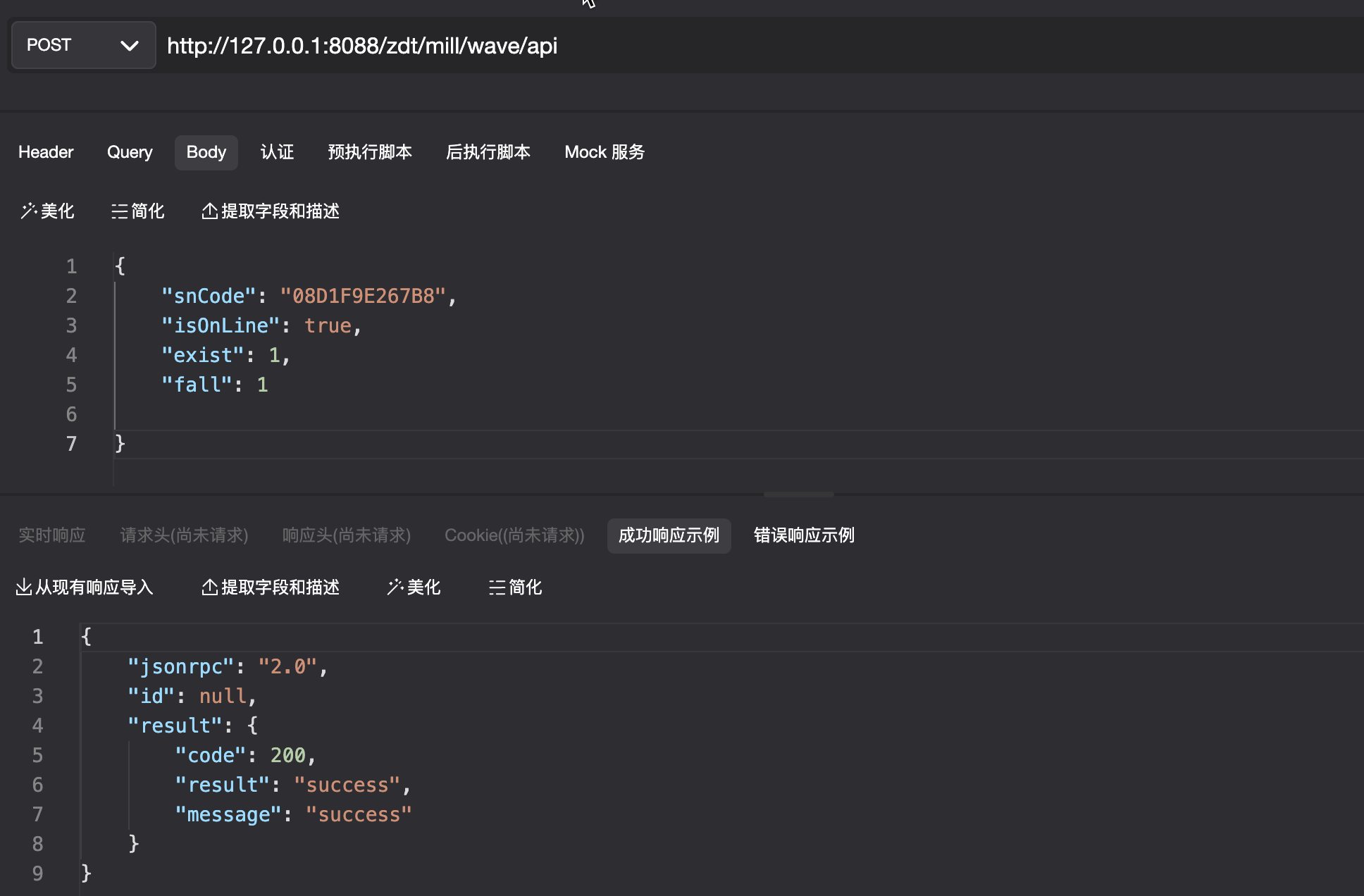Switch to 错误响应示例 tab

tap(804, 535)
